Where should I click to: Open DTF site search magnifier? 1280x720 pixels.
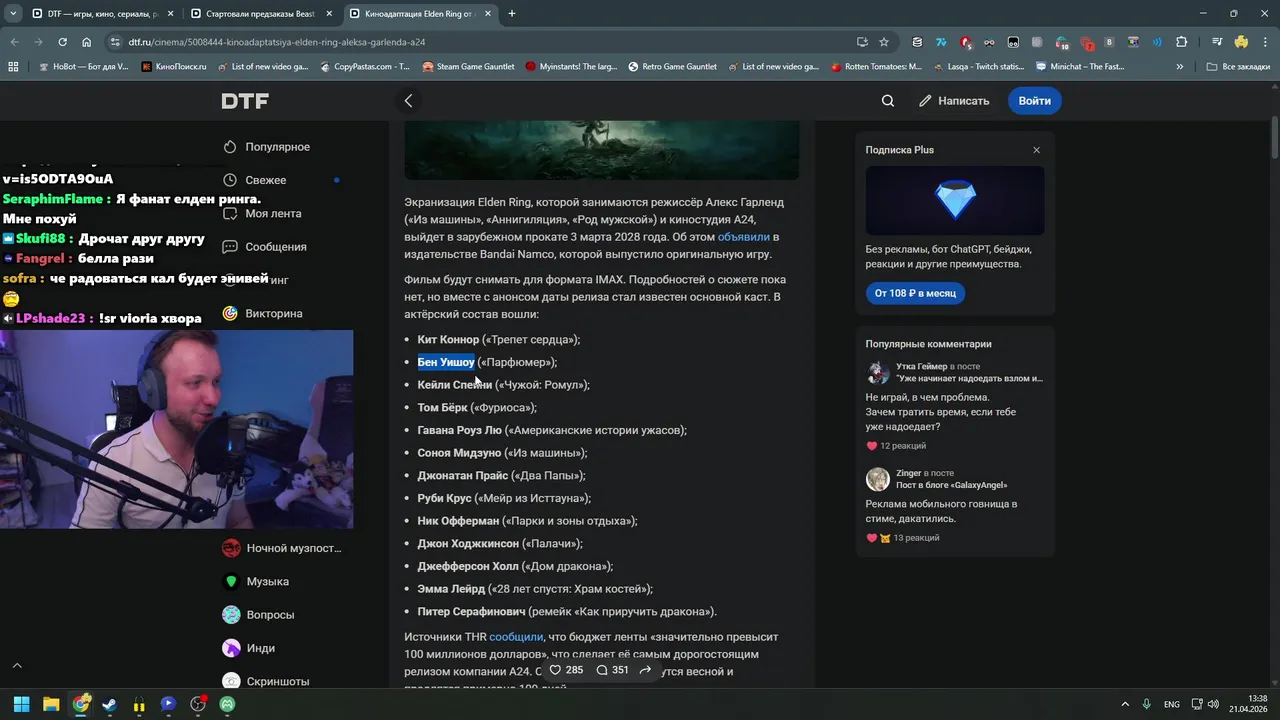click(x=888, y=101)
